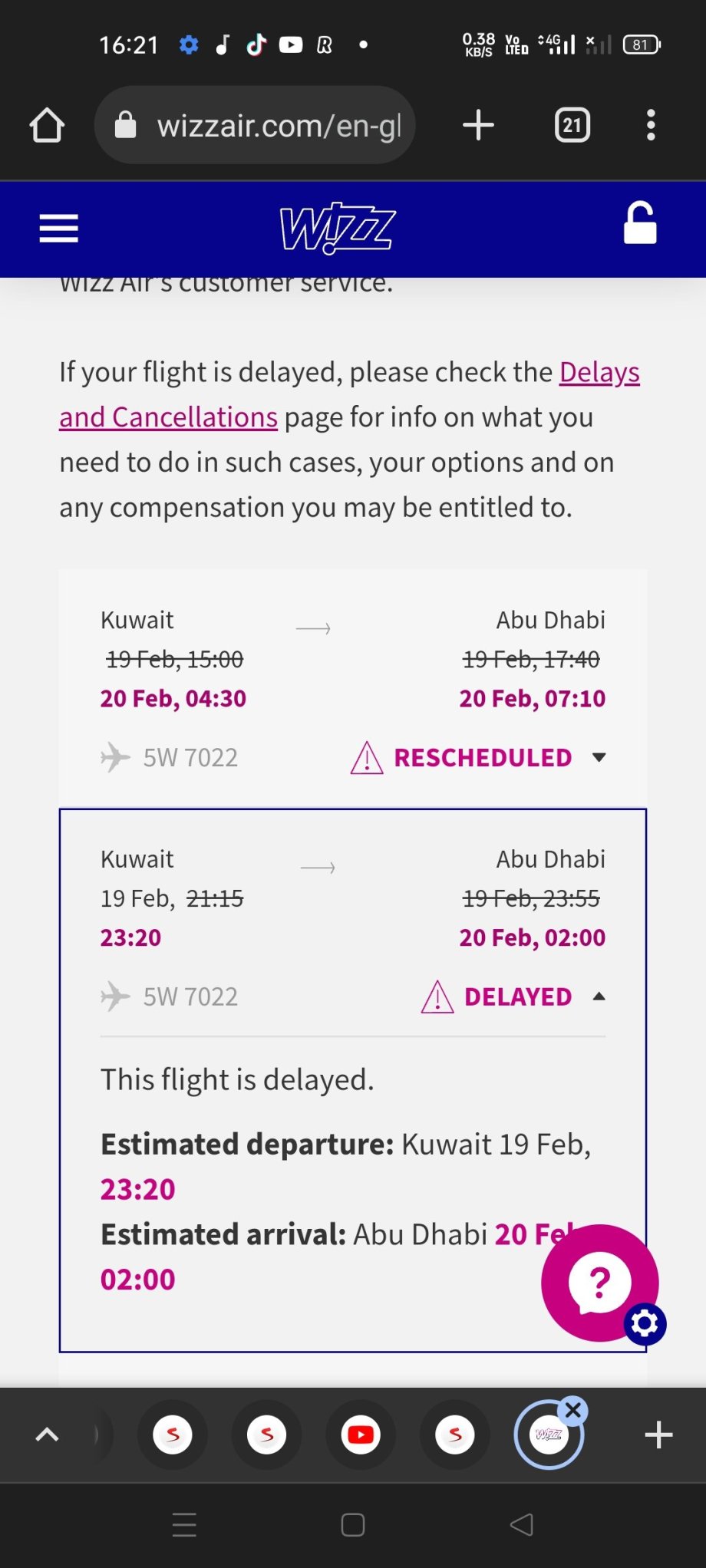The height and width of the screenshot is (1568, 706).
Task: Collapse the DELAYED flight details arrow
Action: coord(599,996)
